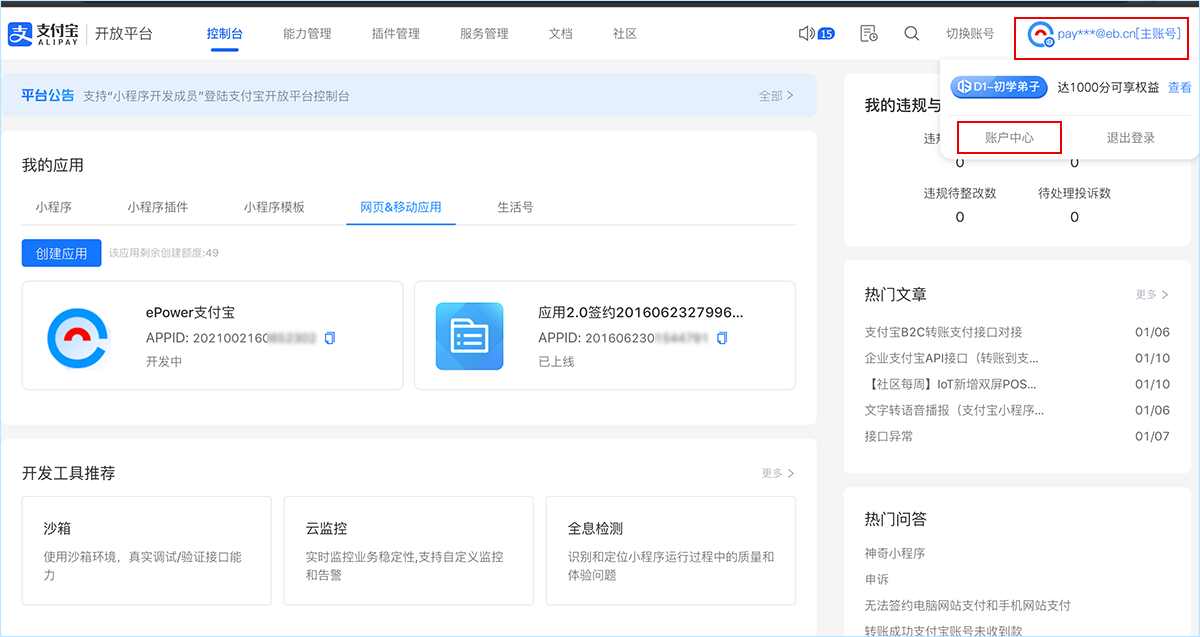Screen dimensions: 1200x637
Task: Open 账户中心 from the account menu
Action: (1009, 138)
